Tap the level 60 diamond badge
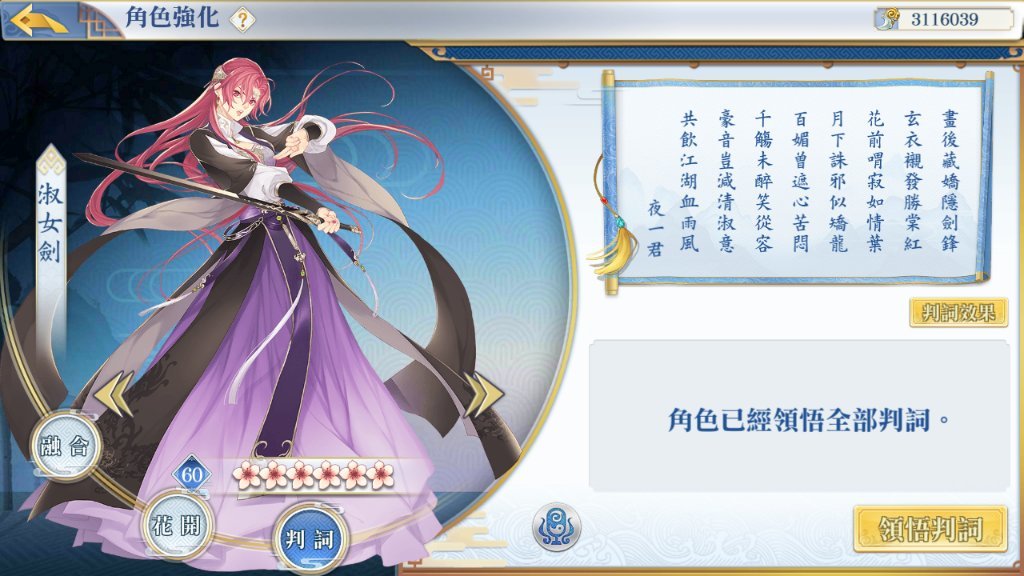The width and height of the screenshot is (1024, 576). coord(191,474)
